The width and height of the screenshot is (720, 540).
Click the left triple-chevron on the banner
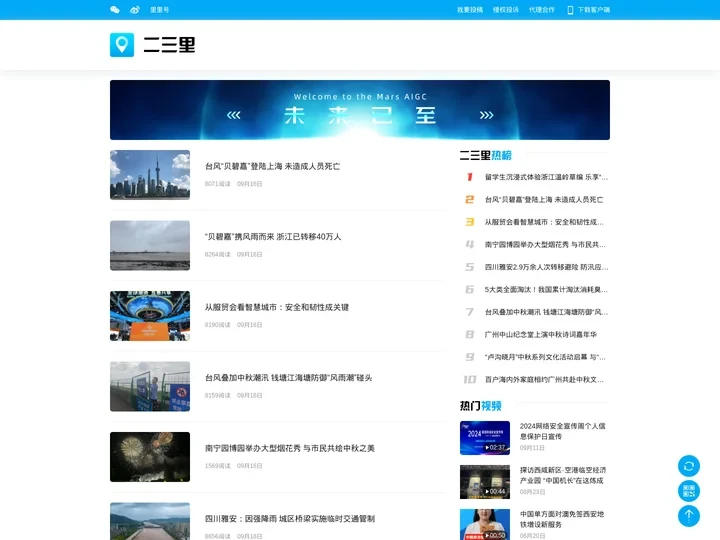[233, 115]
